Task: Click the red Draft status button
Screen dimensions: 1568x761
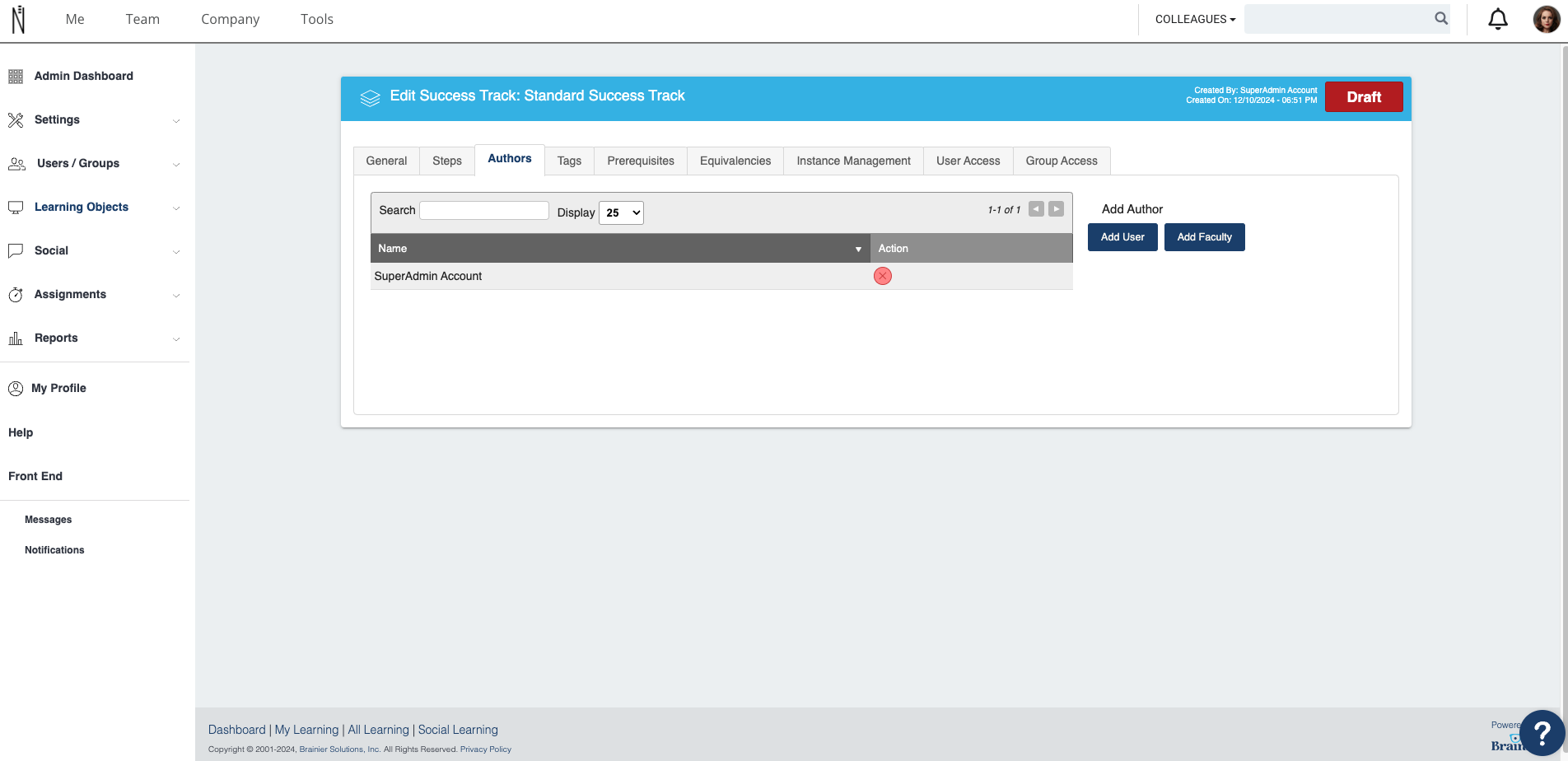Action: (1364, 97)
